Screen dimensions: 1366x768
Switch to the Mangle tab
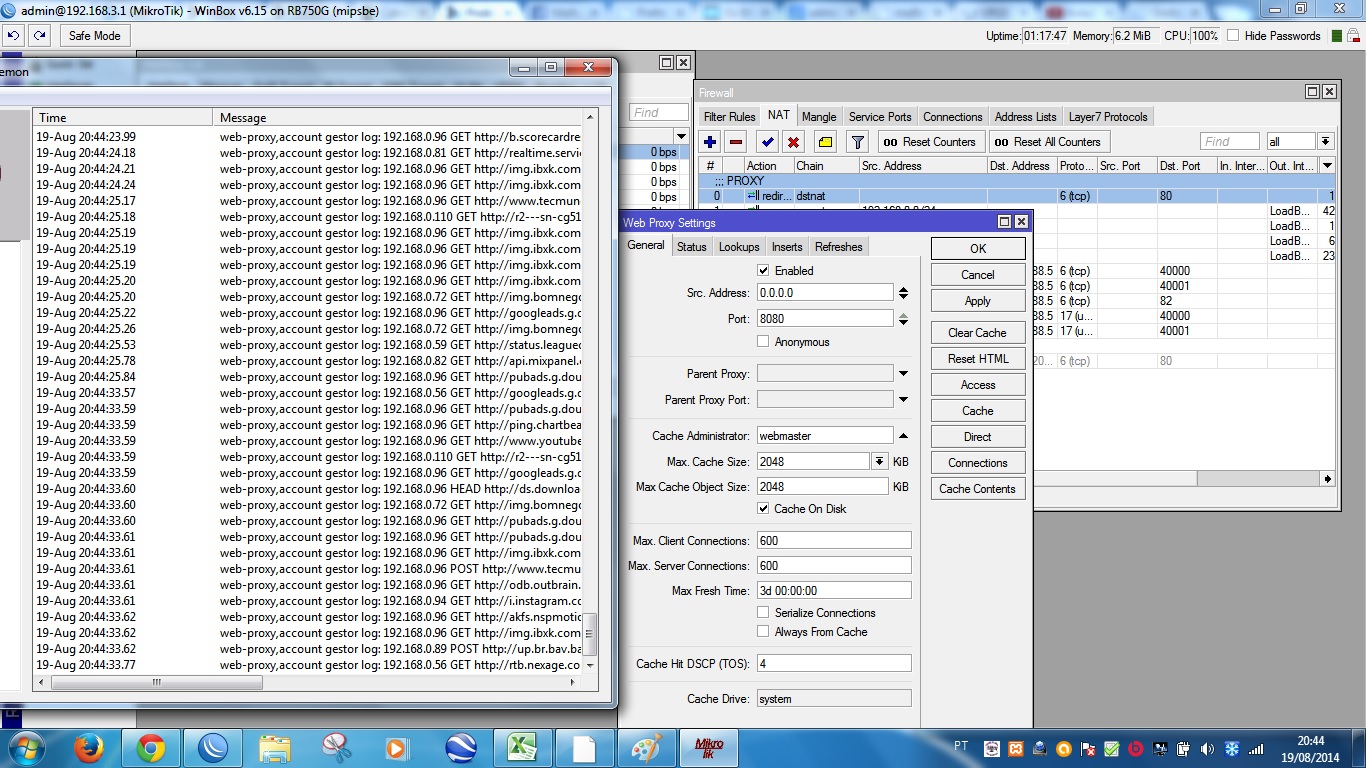click(819, 117)
